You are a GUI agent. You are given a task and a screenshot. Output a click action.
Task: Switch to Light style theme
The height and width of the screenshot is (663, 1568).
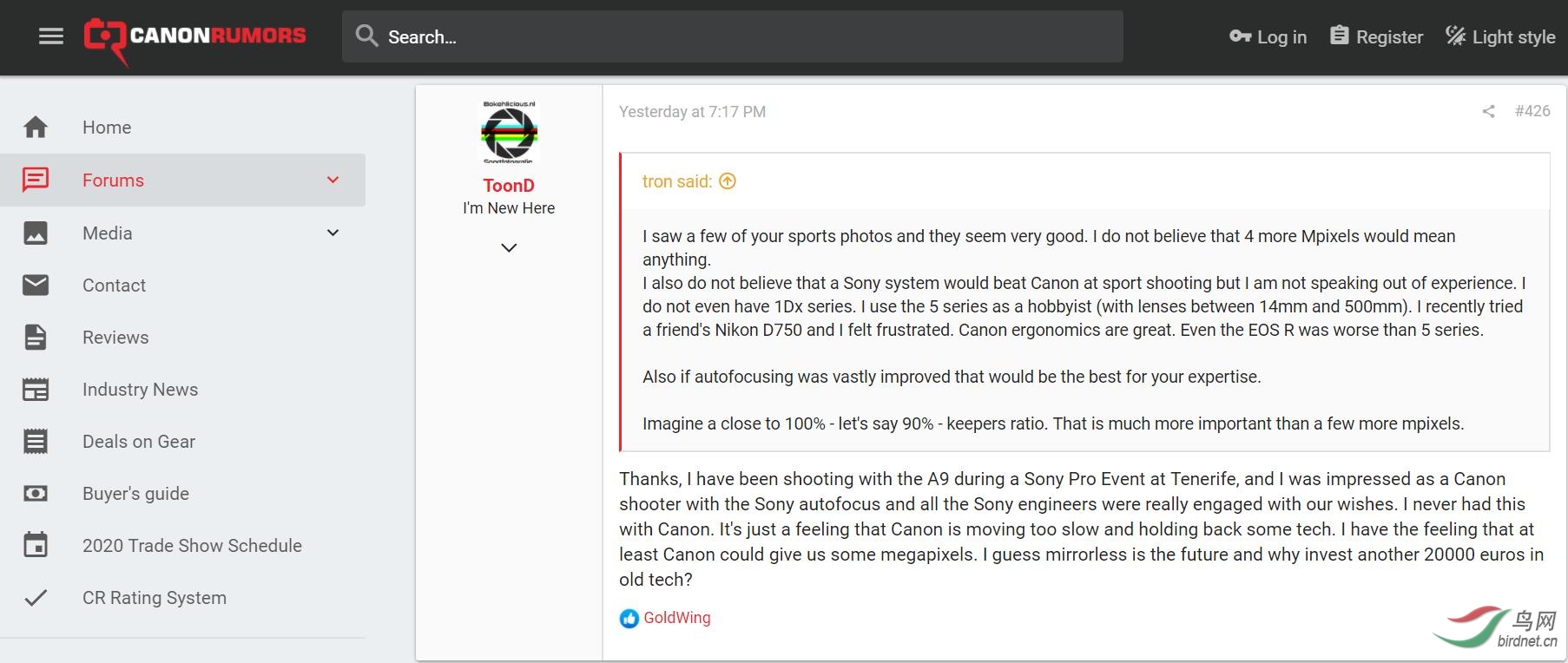1500,36
